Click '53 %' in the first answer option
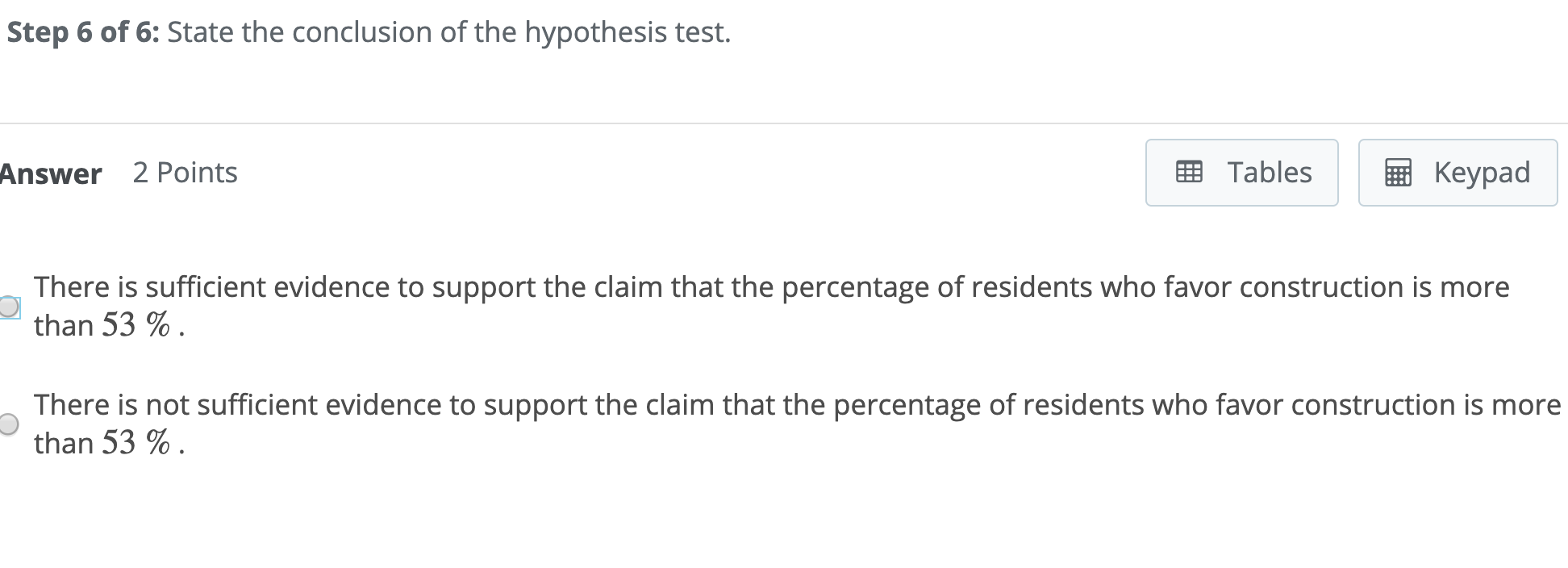This screenshot has height=568, width=1568. 136,325
